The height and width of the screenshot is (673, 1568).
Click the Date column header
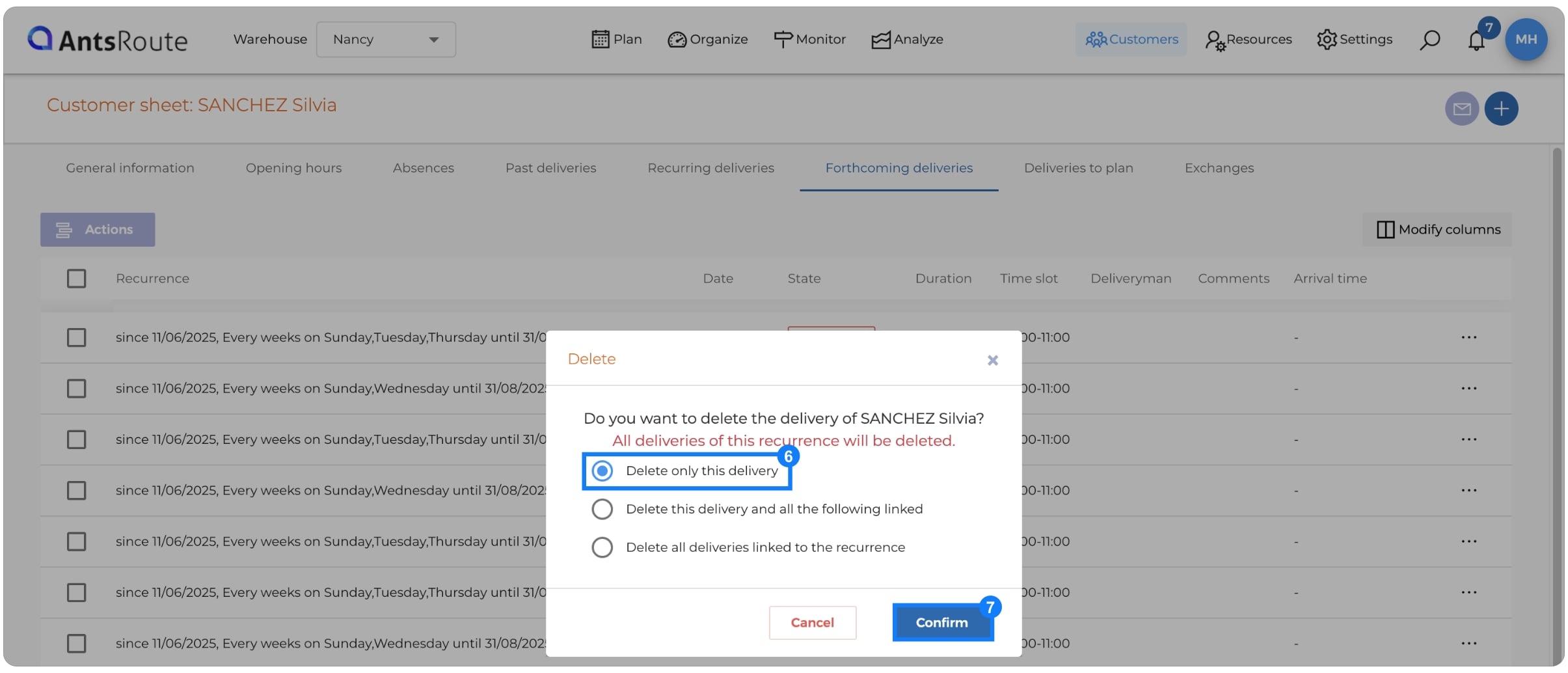718,279
